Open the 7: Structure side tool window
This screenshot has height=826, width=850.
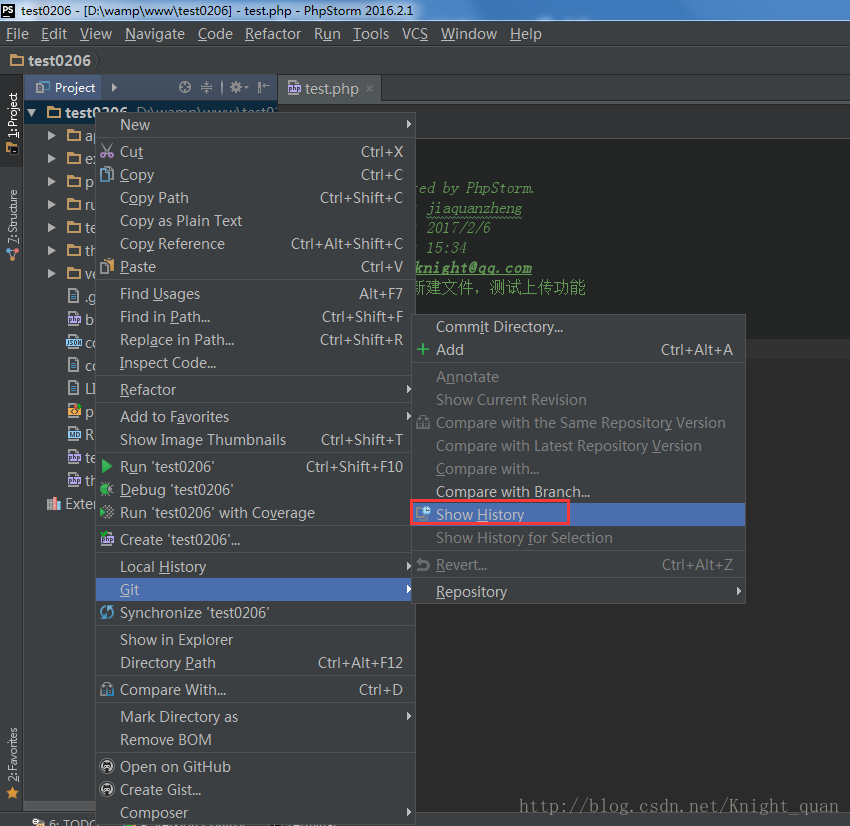tap(12, 224)
